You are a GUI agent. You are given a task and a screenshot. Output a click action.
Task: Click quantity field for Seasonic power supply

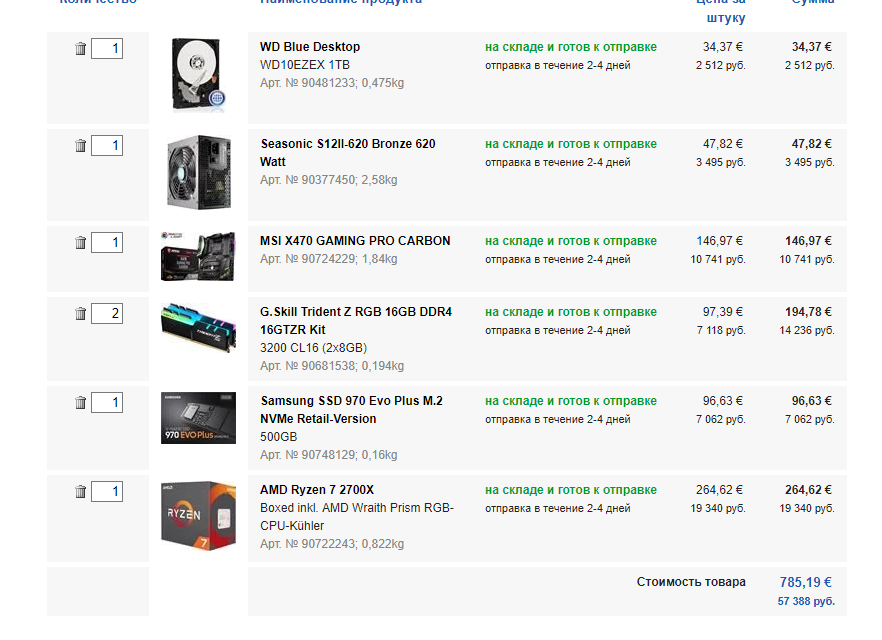pyautogui.click(x=107, y=146)
